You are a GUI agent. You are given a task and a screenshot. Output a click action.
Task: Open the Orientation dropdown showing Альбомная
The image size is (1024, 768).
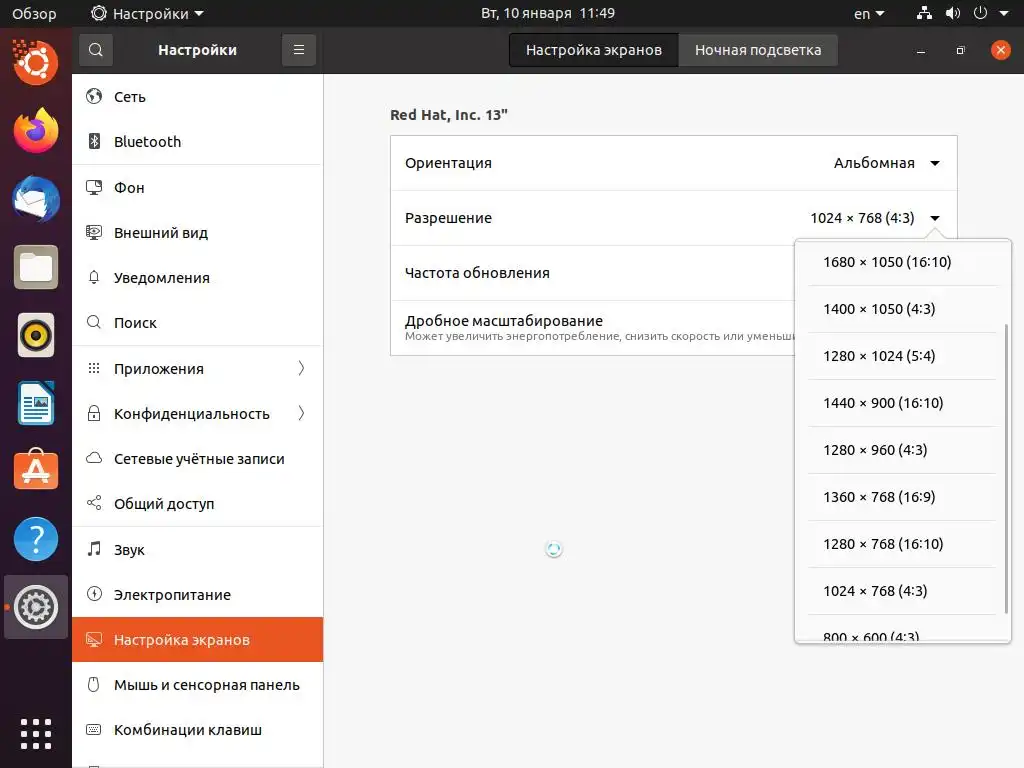(x=887, y=163)
